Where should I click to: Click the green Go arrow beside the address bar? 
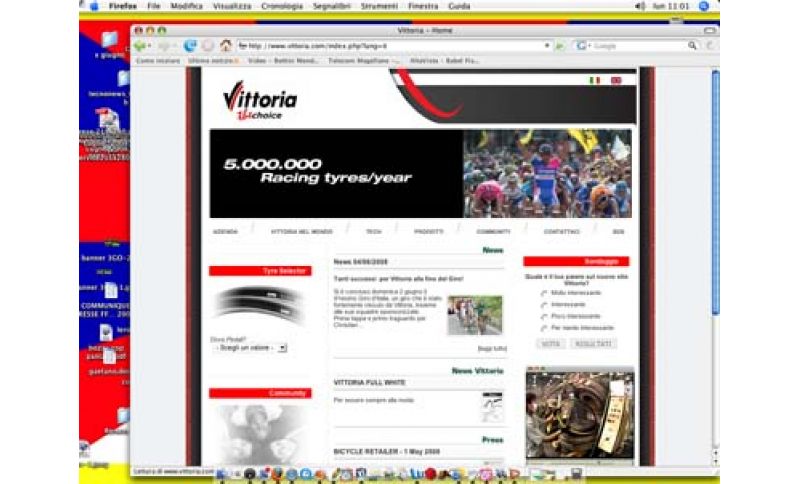pyautogui.click(x=560, y=46)
